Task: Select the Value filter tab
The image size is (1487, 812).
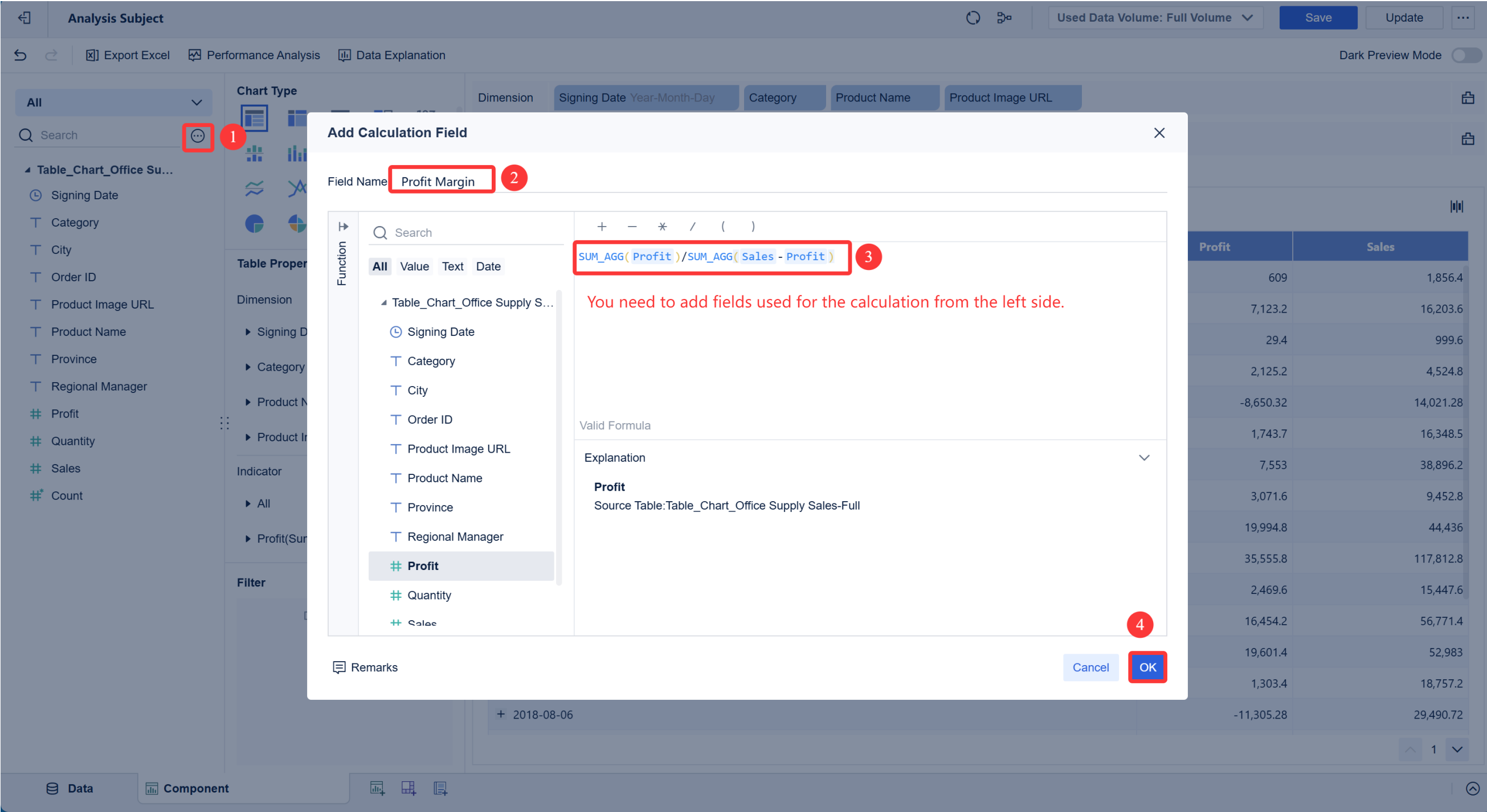Action: 414,266
